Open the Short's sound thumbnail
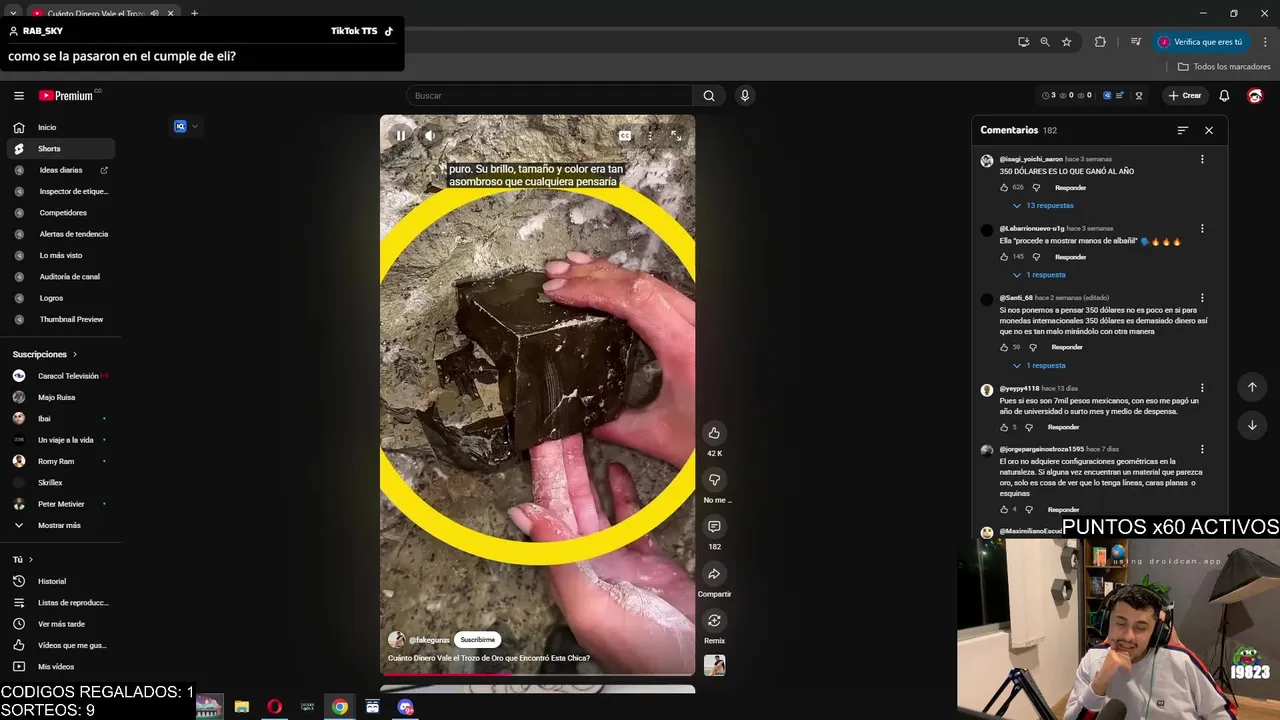1280x720 pixels. 714,665
